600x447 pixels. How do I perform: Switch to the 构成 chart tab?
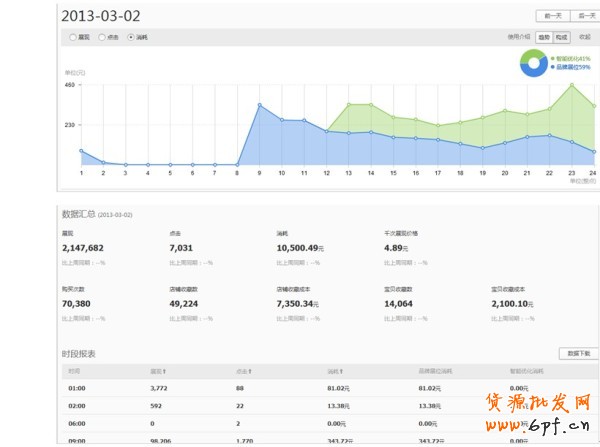[562, 37]
